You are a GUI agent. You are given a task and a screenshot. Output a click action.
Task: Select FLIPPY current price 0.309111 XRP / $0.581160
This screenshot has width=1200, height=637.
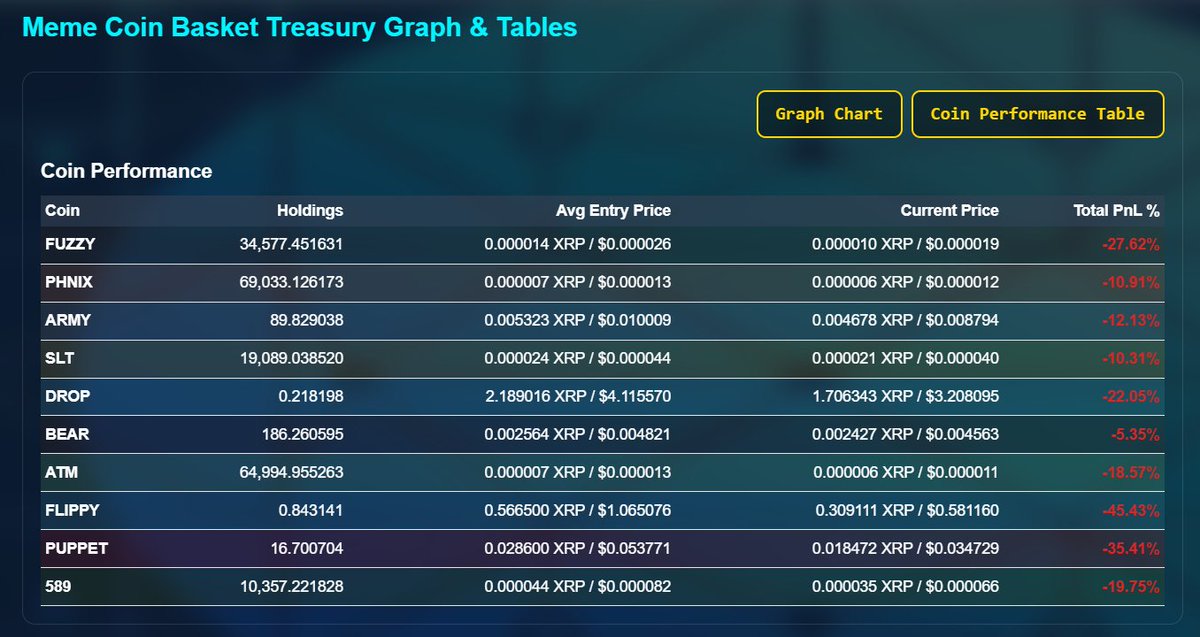coord(906,510)
